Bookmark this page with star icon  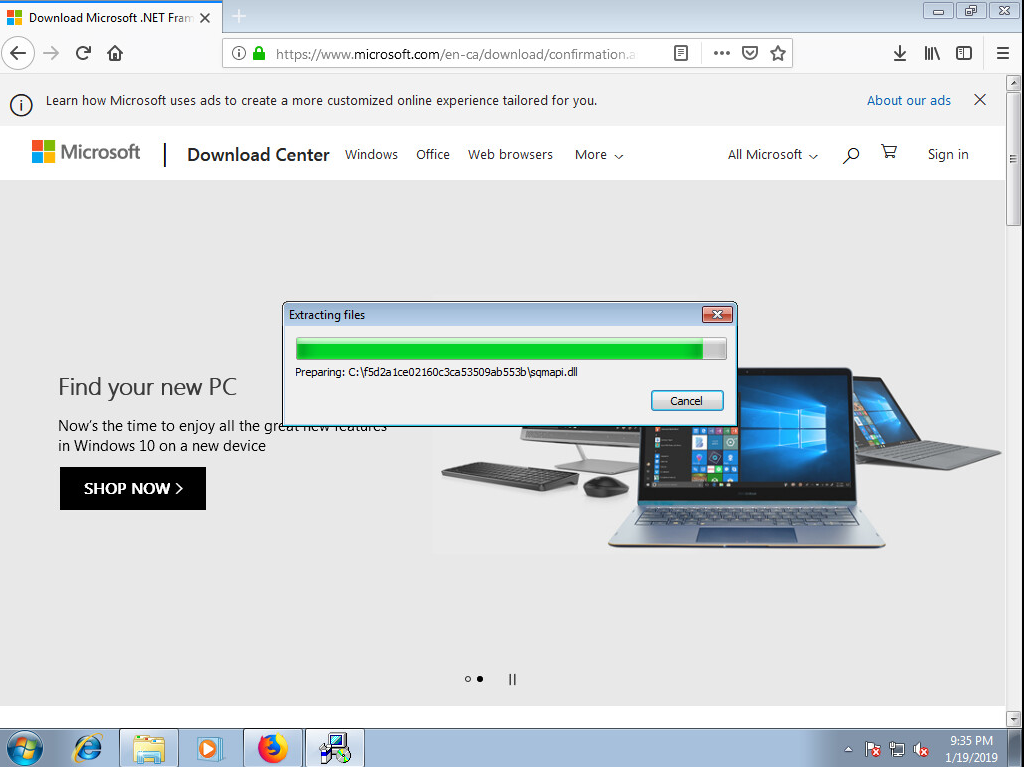point(777,54)
